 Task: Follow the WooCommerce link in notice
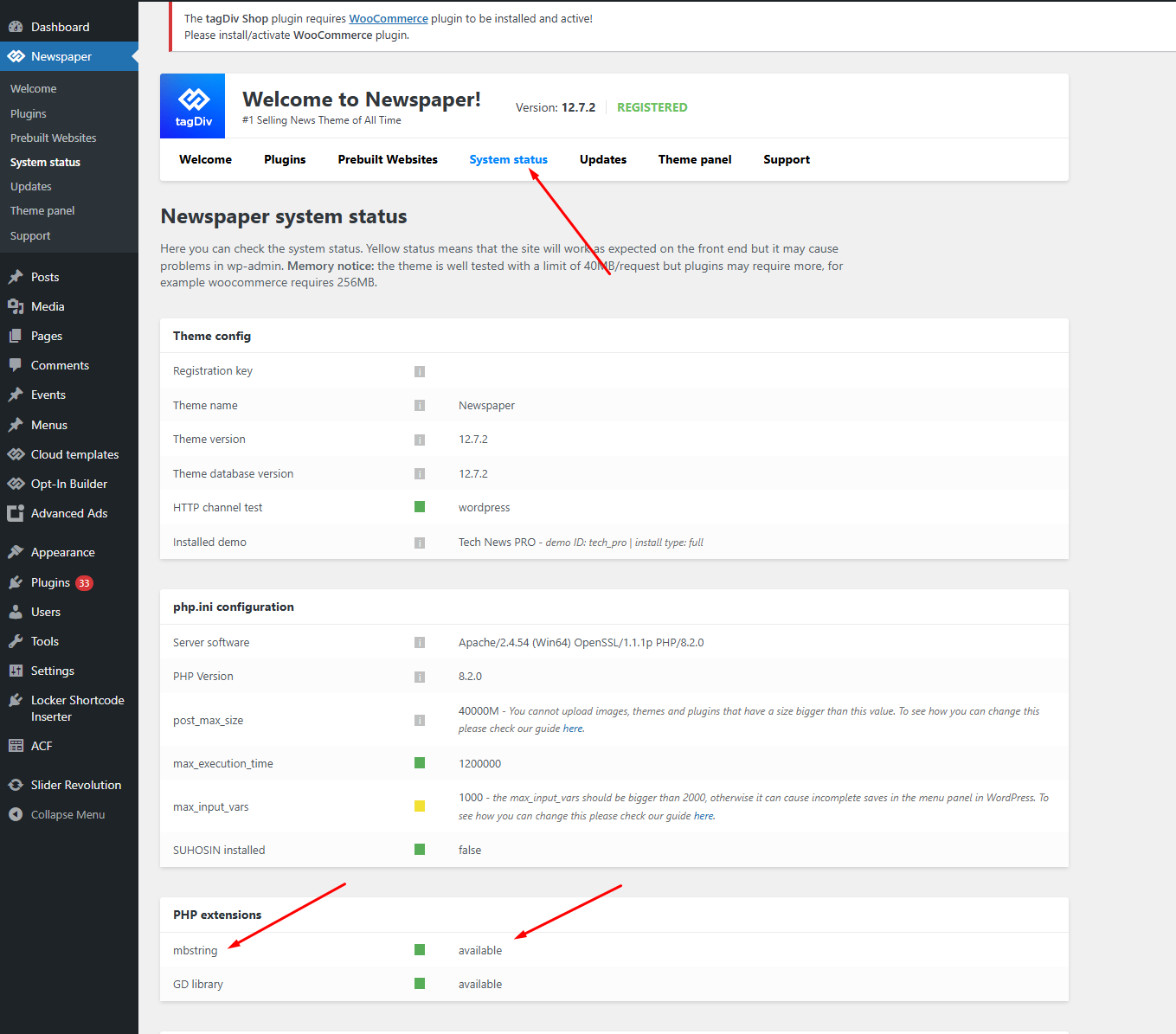(389, 18)
